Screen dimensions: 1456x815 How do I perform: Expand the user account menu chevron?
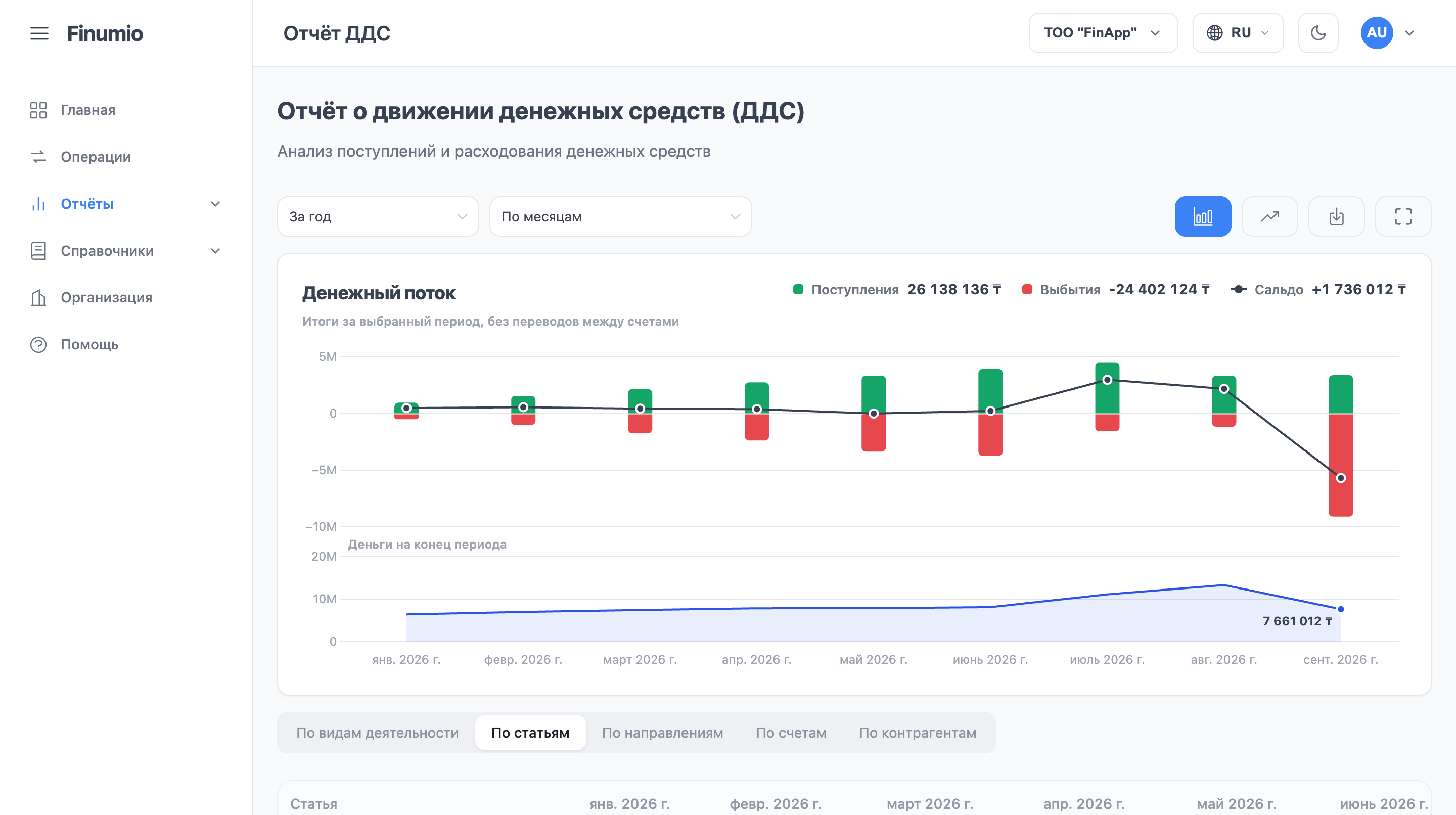coord(1409,33)
